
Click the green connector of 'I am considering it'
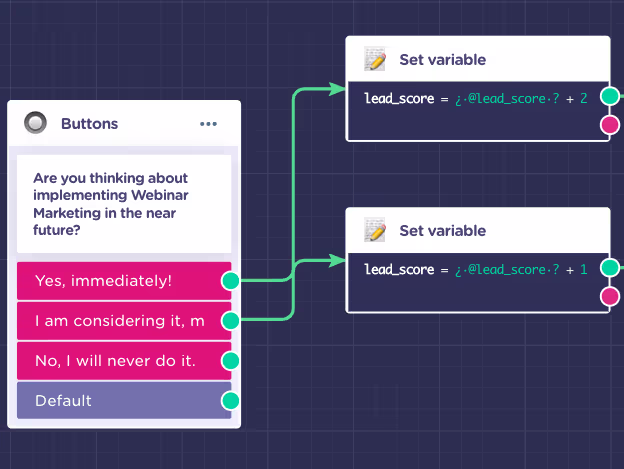230,321
